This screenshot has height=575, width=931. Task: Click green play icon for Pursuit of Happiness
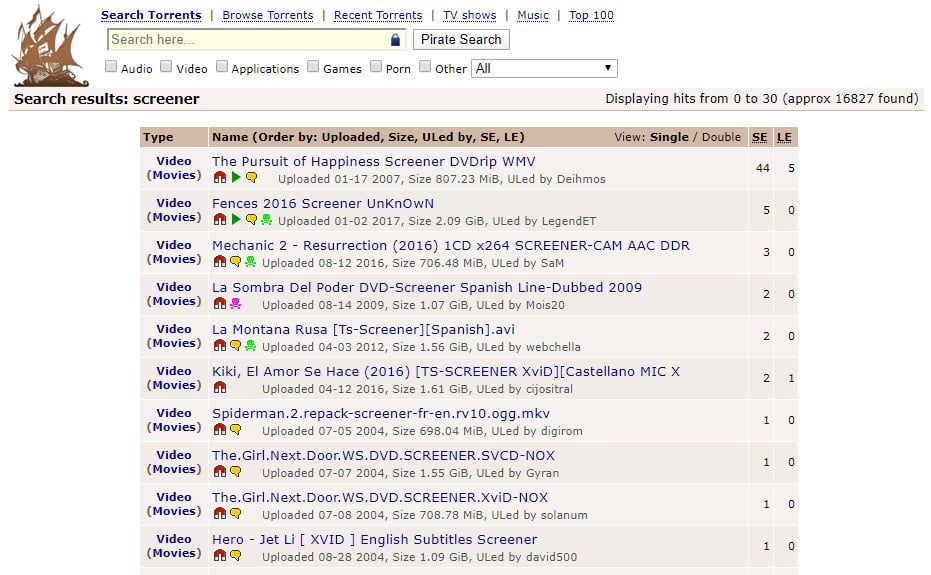[236, 177]
